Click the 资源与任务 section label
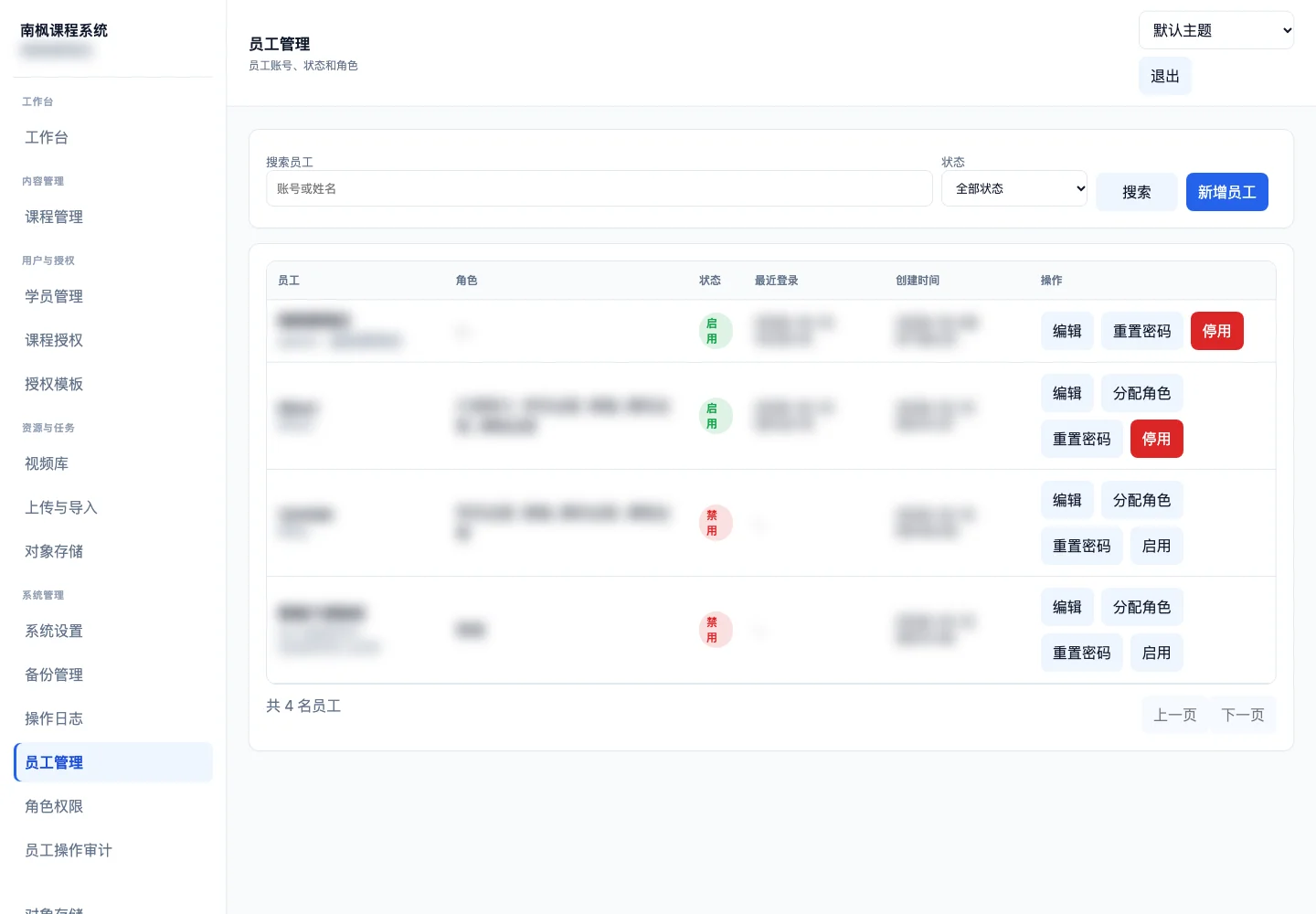This screenshot has height=914, width=1316. click(x=48, y=428)
